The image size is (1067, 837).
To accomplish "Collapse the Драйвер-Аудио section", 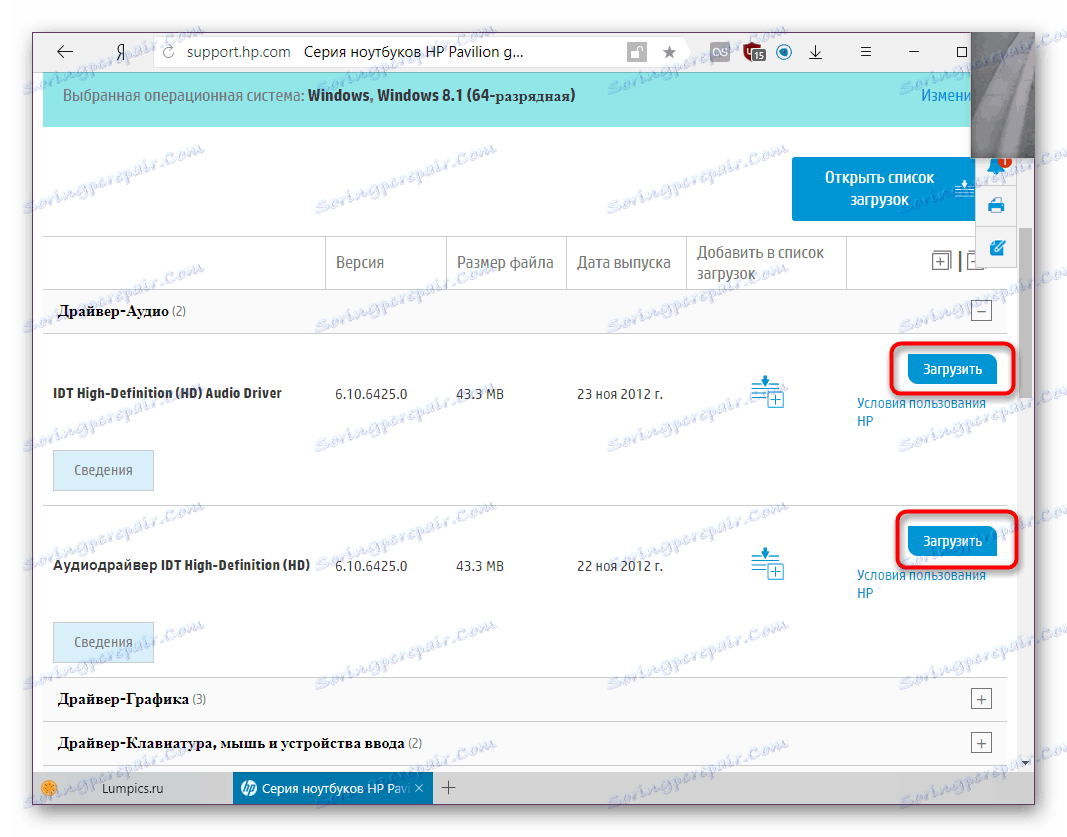I will pyautogui.click(x=981, y=311).
